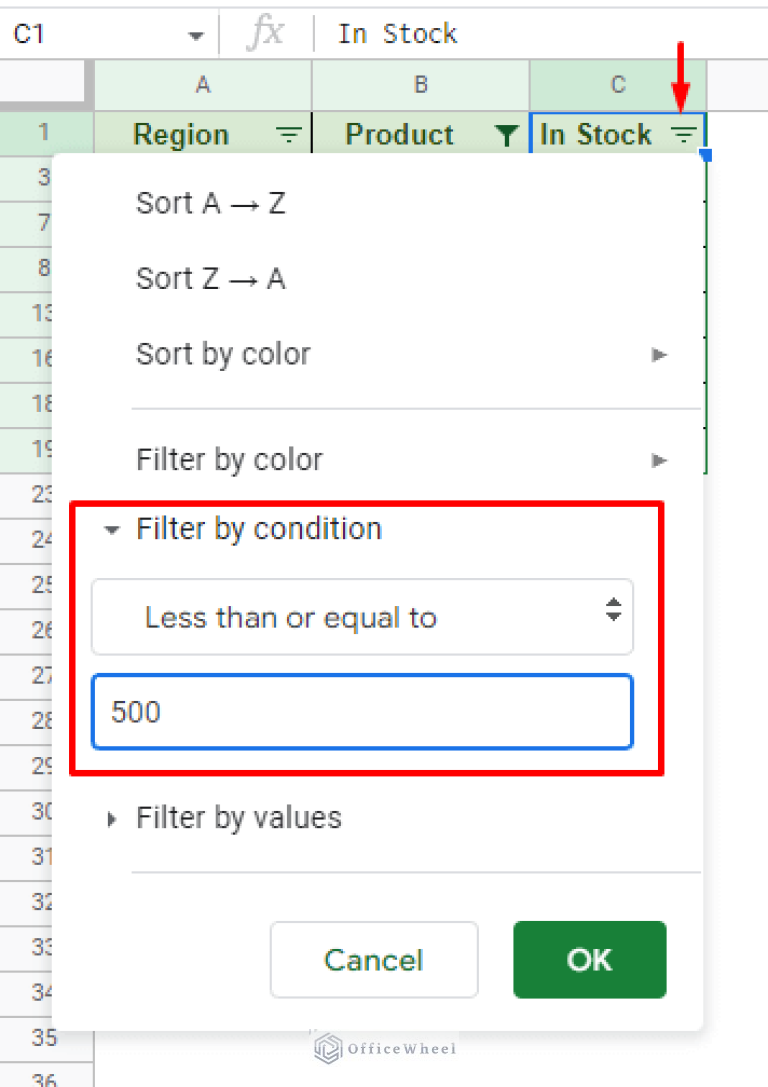Expand the Filter by color submenu arrow
The image size is (768, 1087).
(x=658, y=460)
